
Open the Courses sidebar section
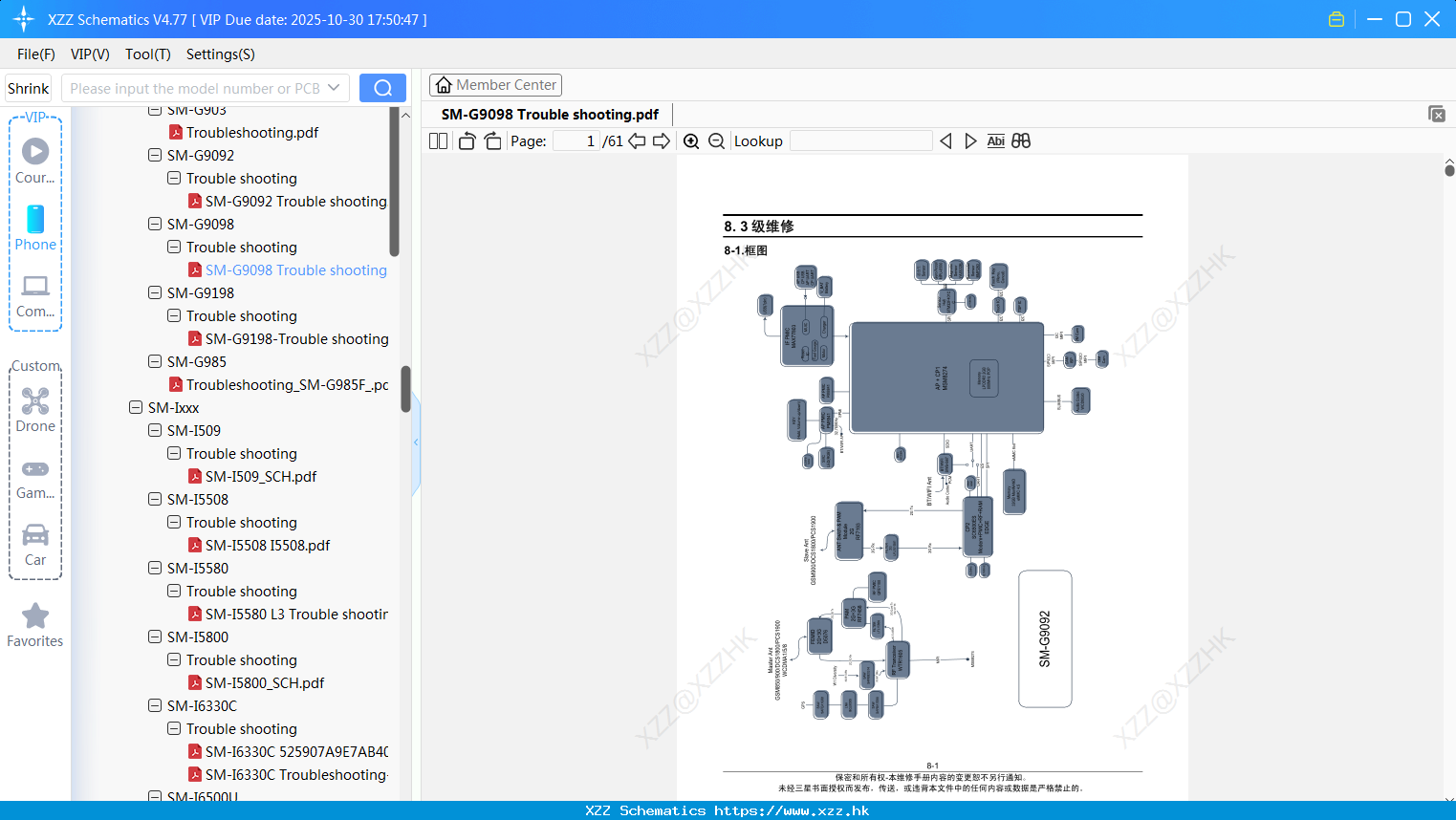pos(35,161)
